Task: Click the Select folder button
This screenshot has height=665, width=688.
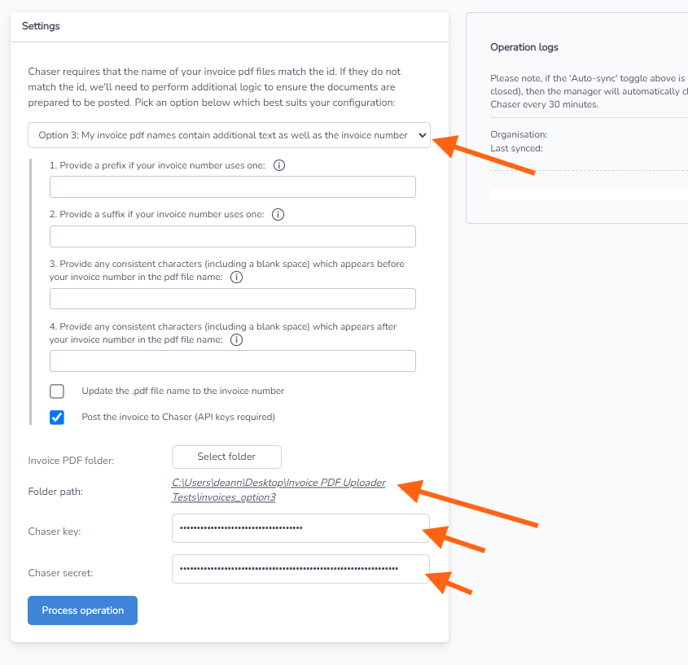Action: [x=226, y=457]
